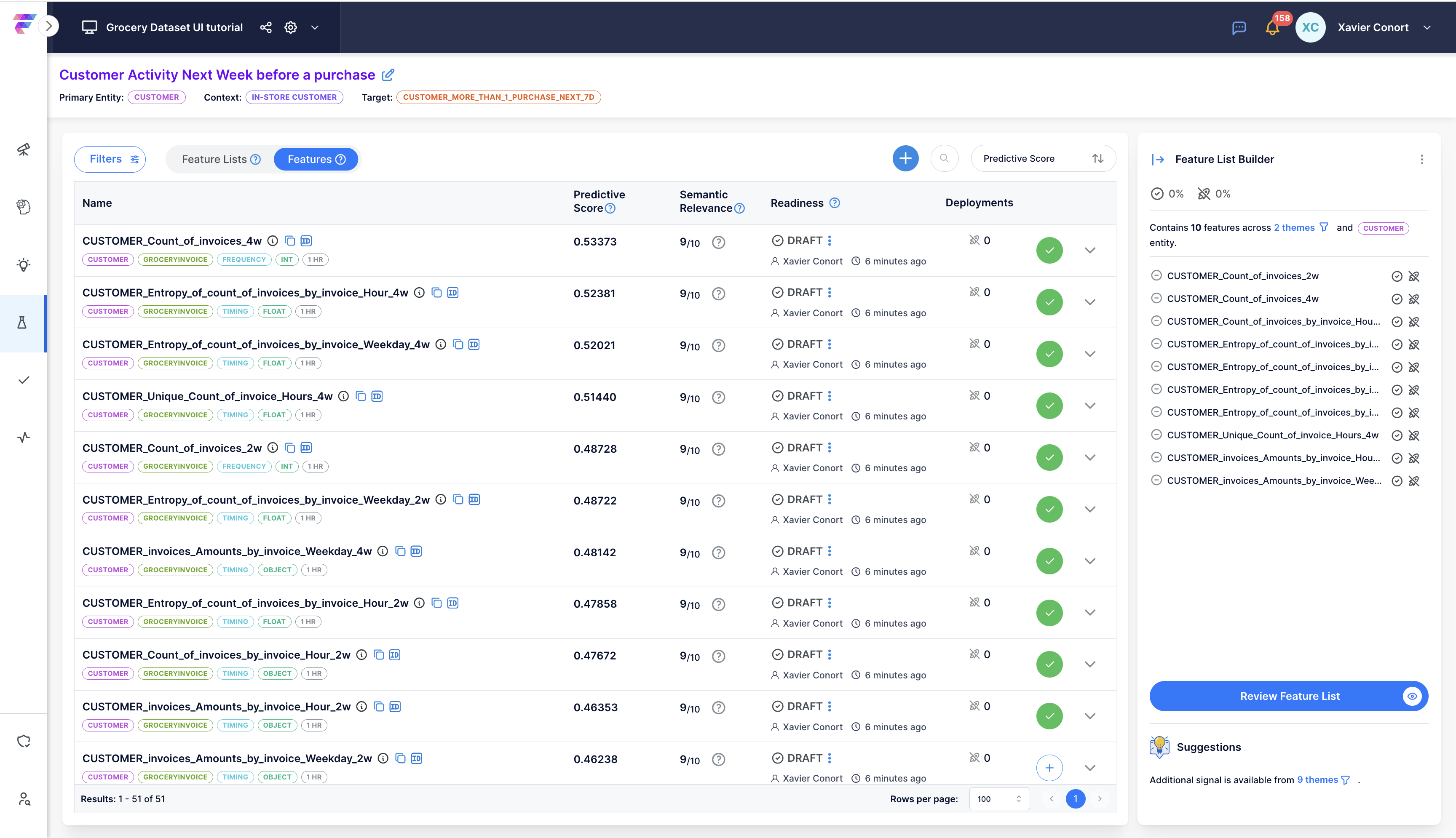Click previous page arrow in pagination
This screenshot has height=838, width=1456.
point(1051,799)
